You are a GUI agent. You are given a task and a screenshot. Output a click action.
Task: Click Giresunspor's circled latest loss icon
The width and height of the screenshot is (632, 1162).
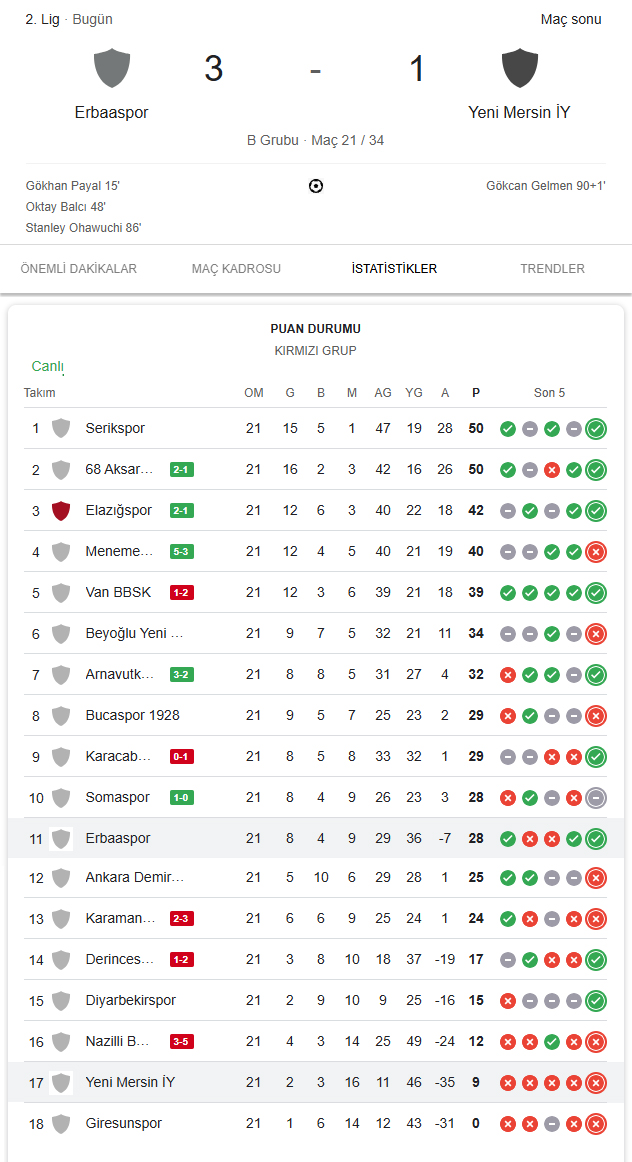(596, 1123)
